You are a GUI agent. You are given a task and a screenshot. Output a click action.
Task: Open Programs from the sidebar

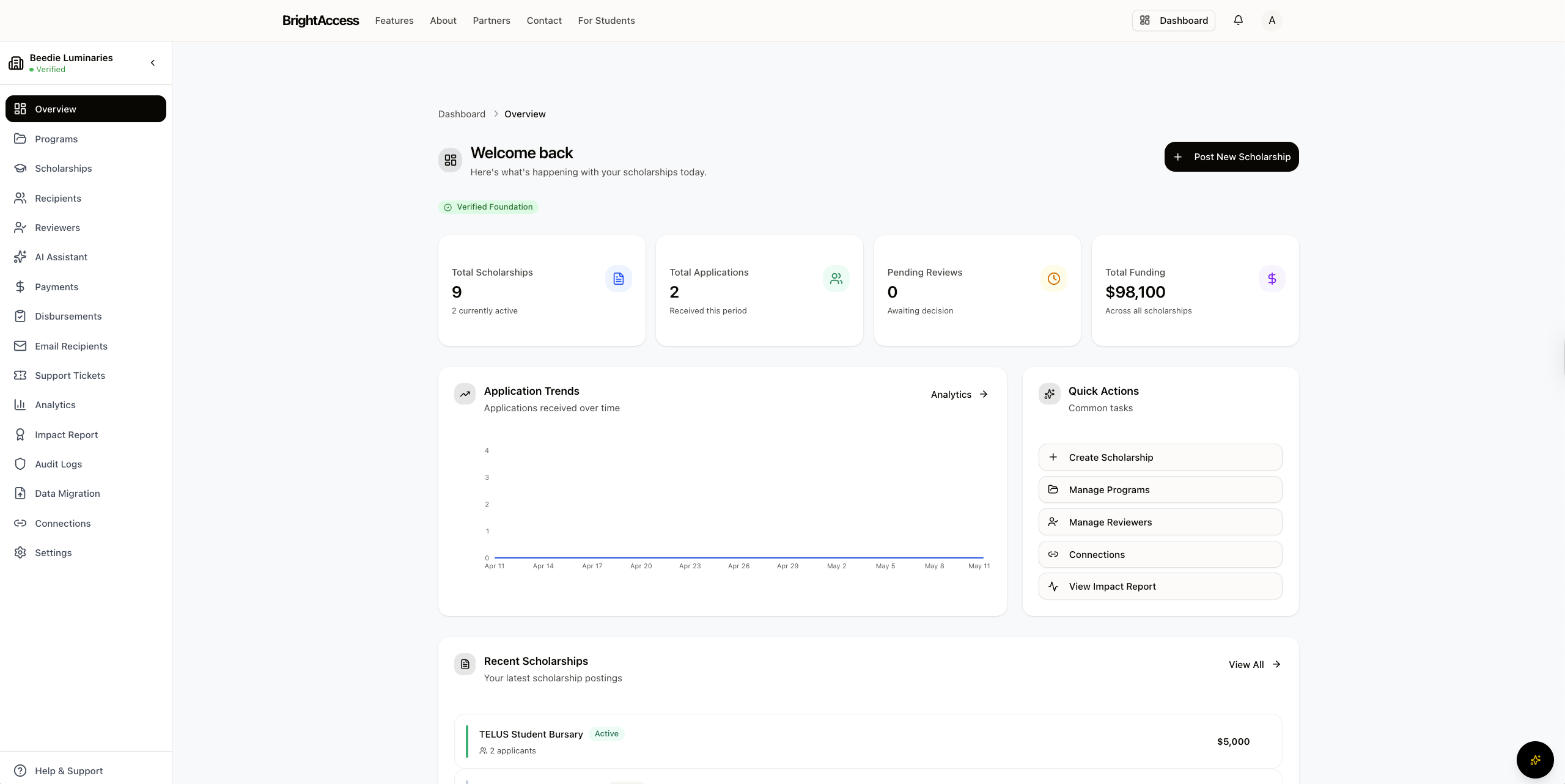pyautogui.click(x=86, y=139)
